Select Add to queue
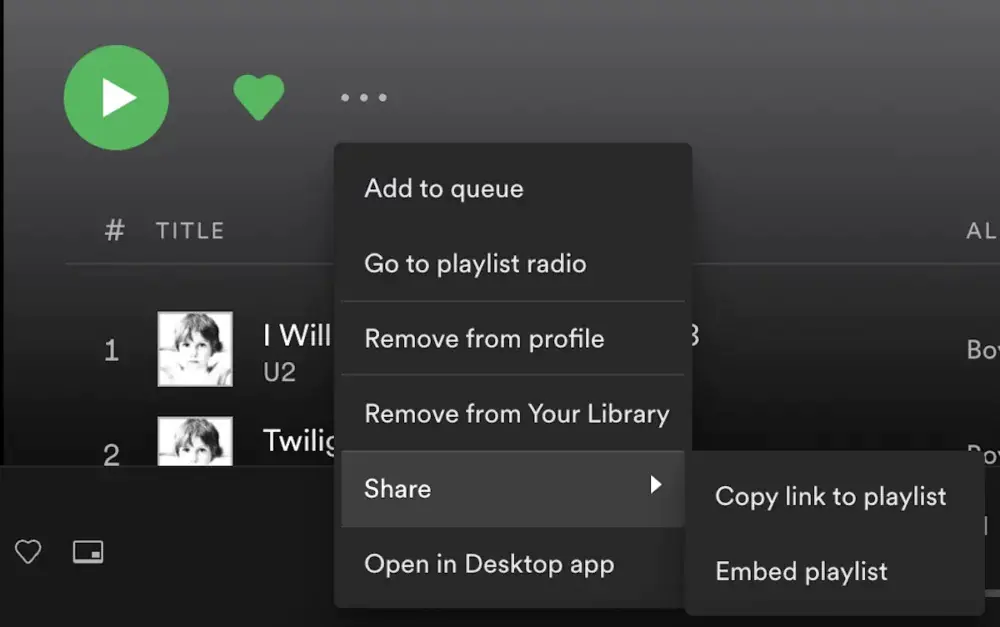Image resolution: width=1000 pixels, height=627 pixels. point(444,188)
